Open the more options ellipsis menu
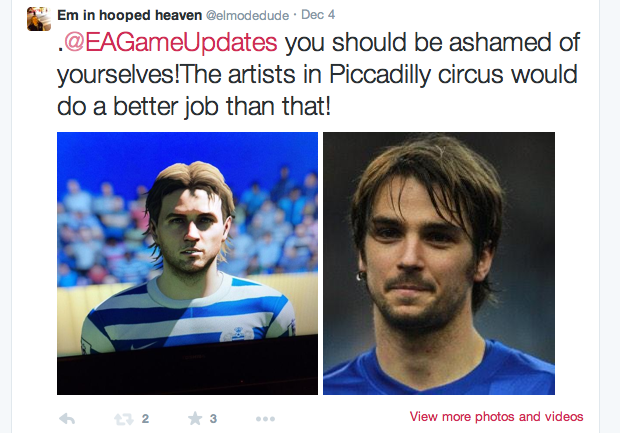The image size is (620, 433). [265, 418]
